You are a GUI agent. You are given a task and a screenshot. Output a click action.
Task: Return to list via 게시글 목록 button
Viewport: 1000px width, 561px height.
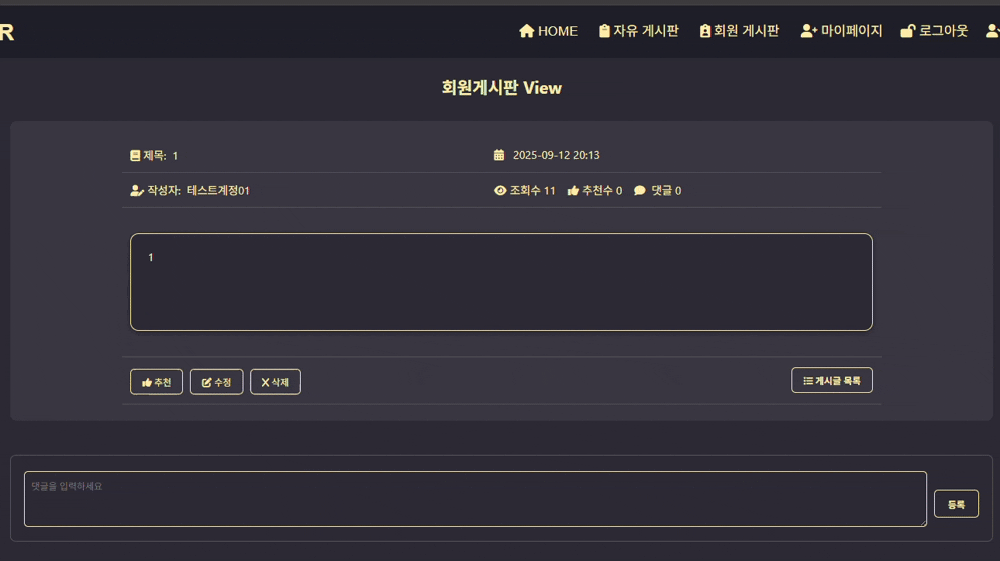click(832, 381)
